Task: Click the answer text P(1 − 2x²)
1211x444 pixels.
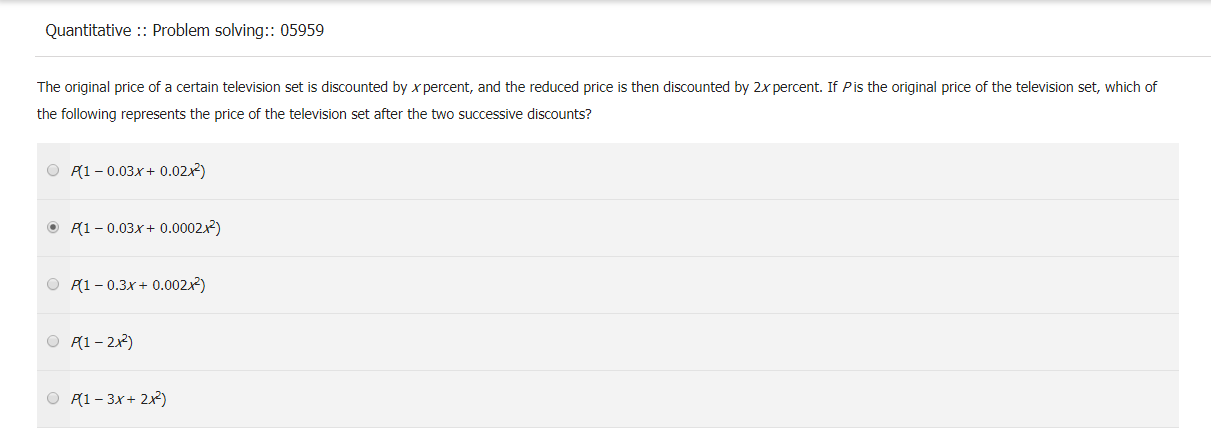Action: pyautogui.click(x=102, y=342)
